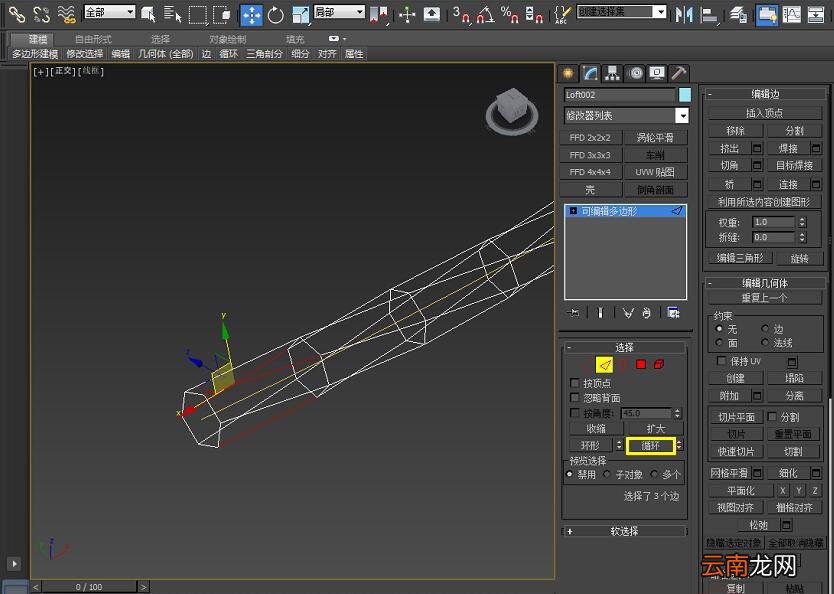Click the Select Object arrow icon
Screen dimensions: 834x594
pos(148,14)
